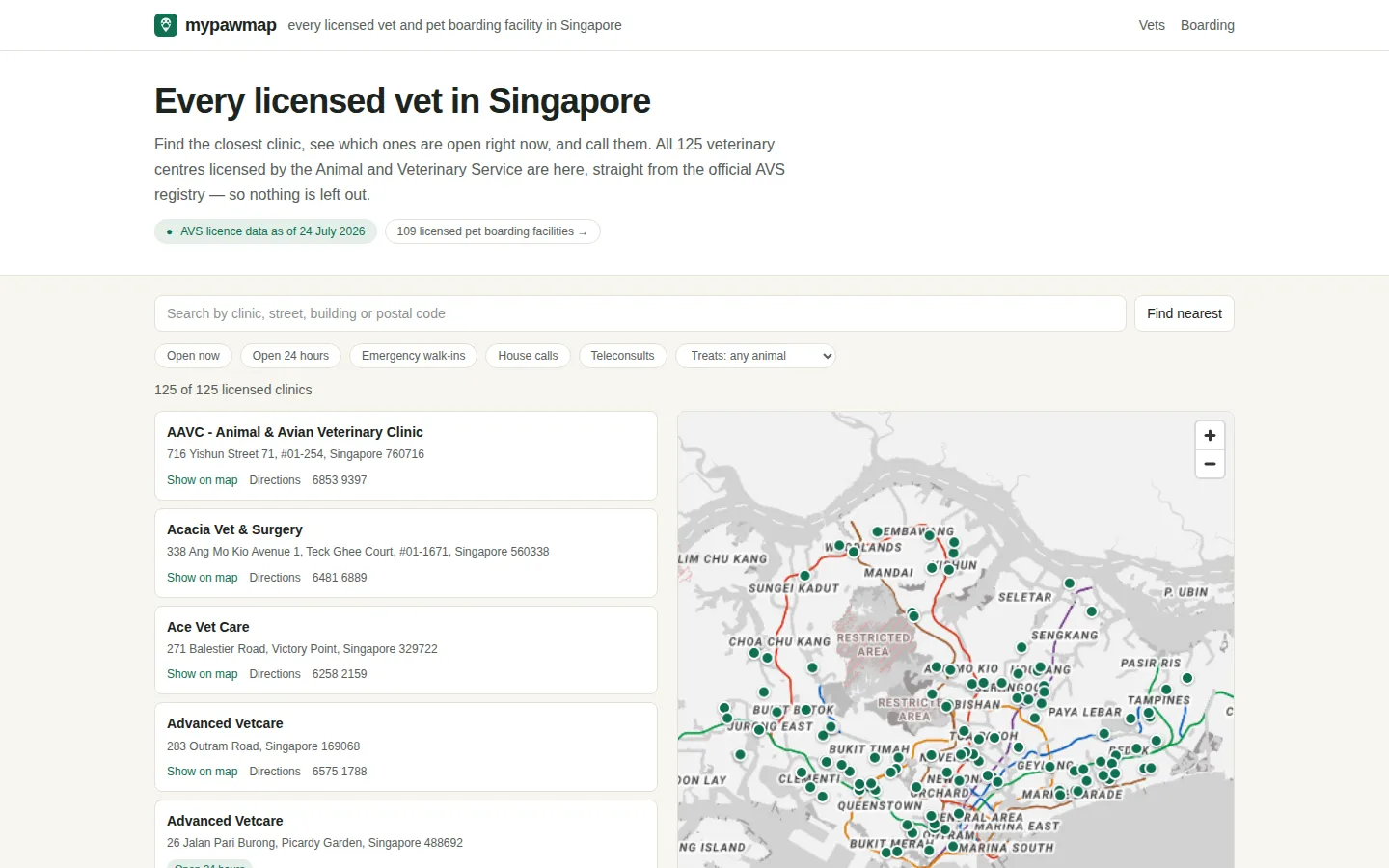Zoom in the map with plus button
Image resolution: width=1389 pixels, height=868 pixels.
tap(1210, 435)
